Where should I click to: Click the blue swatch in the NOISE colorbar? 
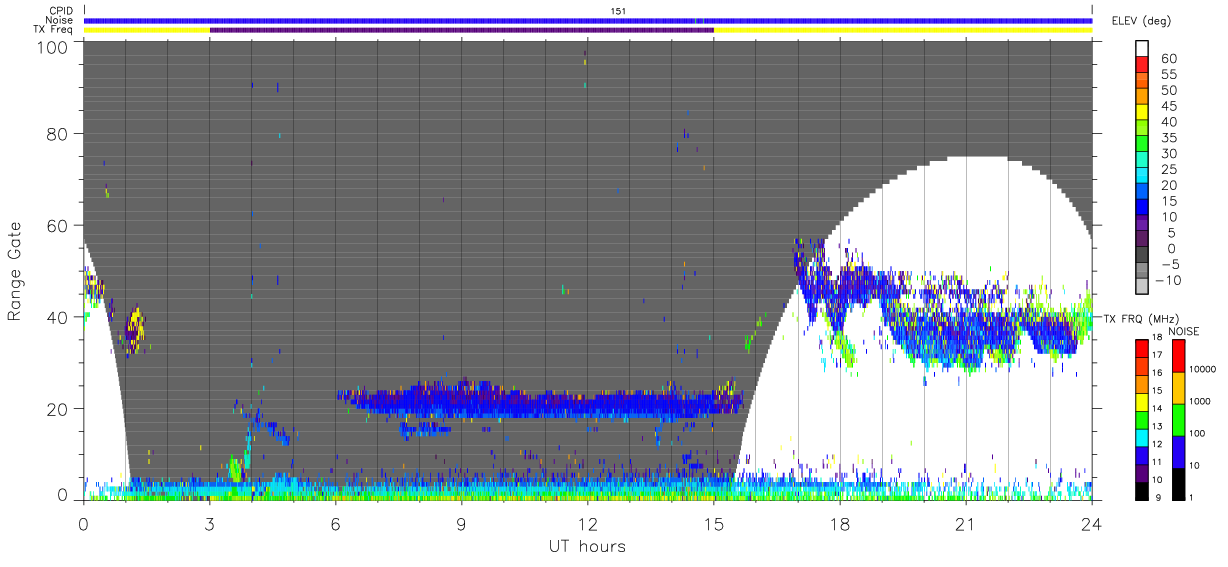1177,450
